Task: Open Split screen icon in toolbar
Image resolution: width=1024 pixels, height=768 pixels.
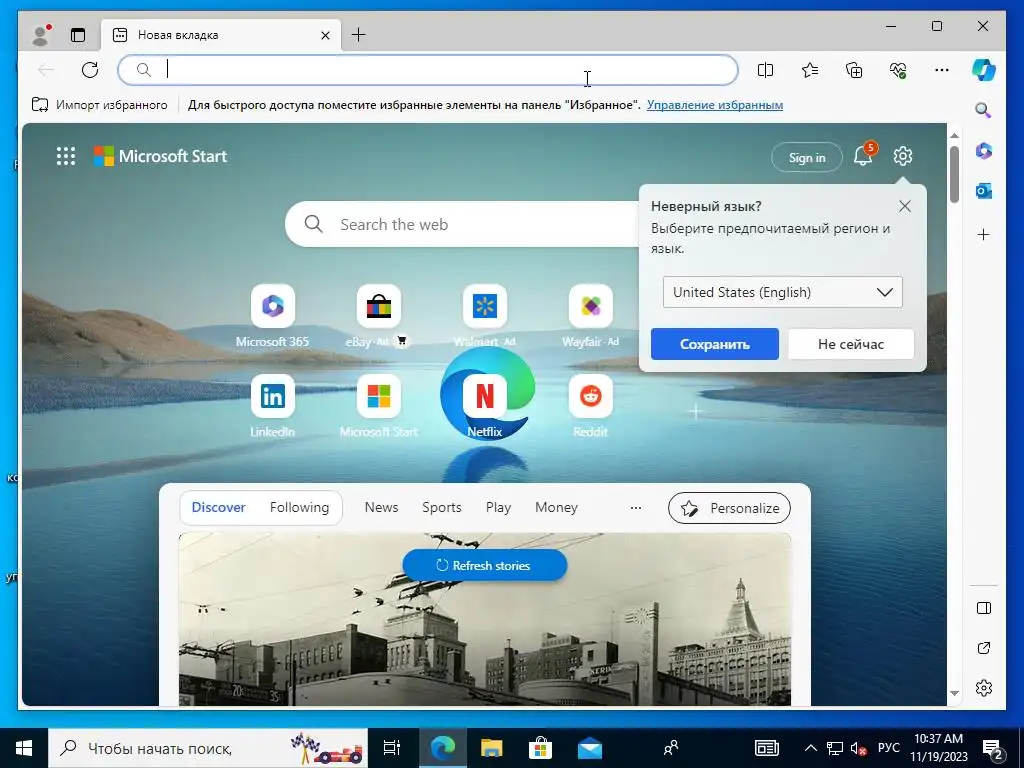Action: click(x=765, y=70)
